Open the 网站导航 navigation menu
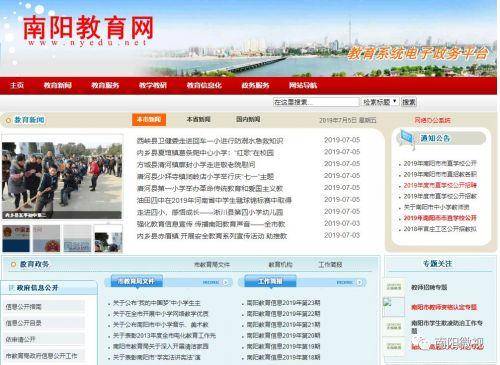This screenshot has height=365, width=500. click(303, 85)
